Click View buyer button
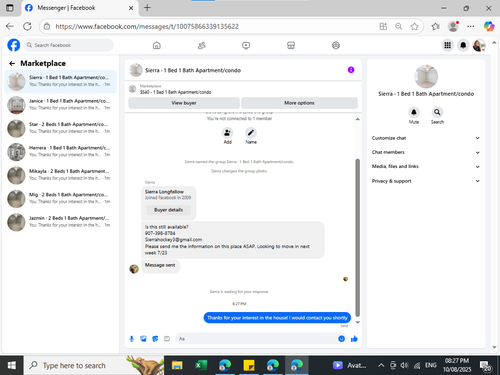The width and height of the screenshot is (500, 375). [184, 103]
